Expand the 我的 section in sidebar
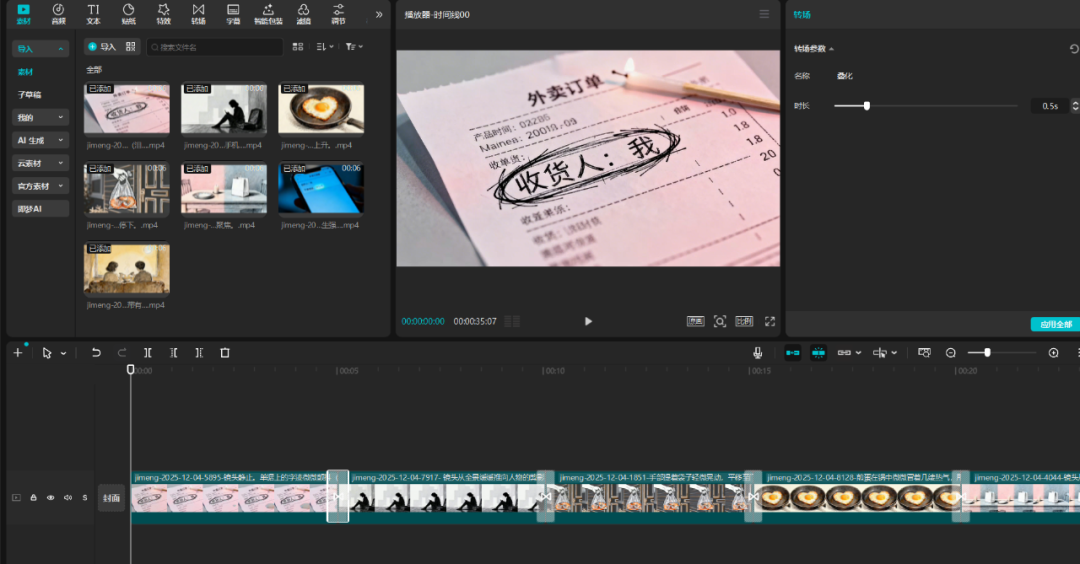This screenshot has height=564, width=1080. coord(40,118)
